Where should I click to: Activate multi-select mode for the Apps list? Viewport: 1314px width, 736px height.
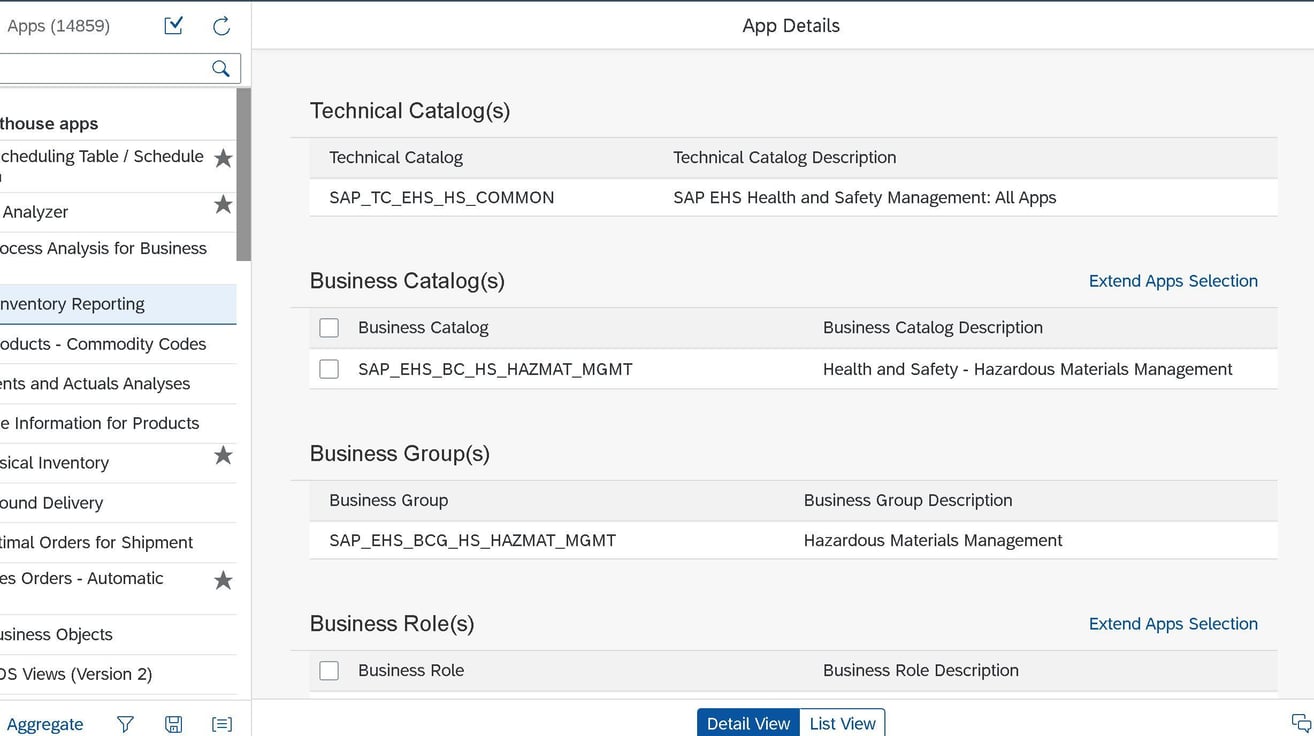(x=172, y=25)
